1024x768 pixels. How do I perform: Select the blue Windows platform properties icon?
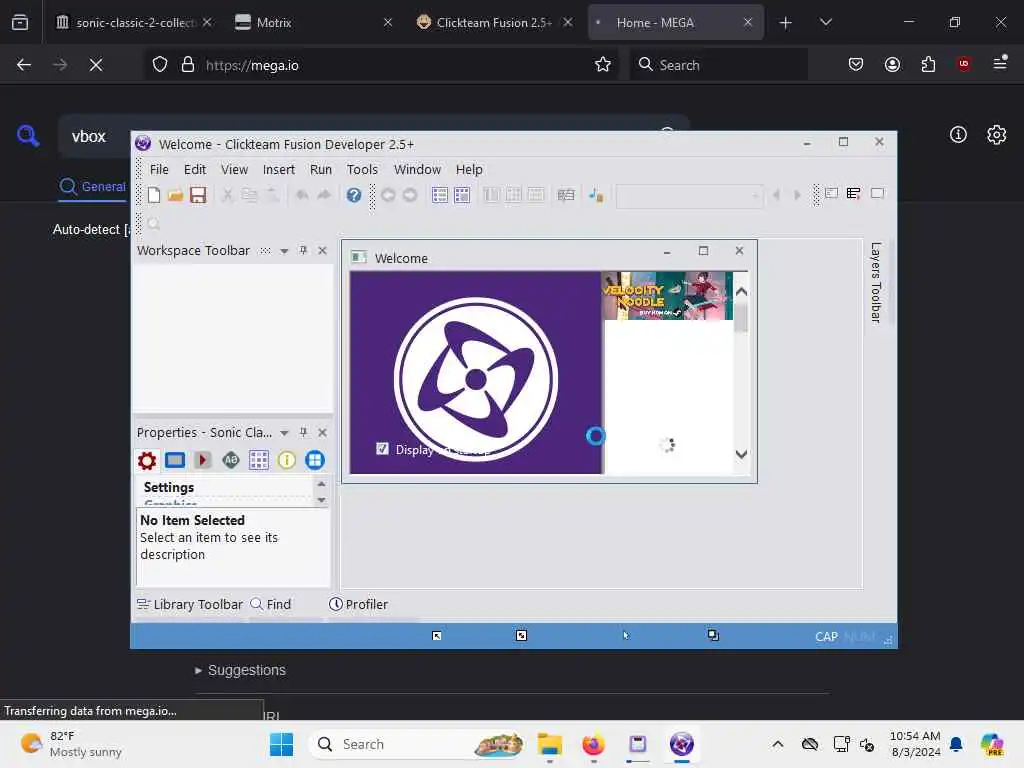[315, 460]
